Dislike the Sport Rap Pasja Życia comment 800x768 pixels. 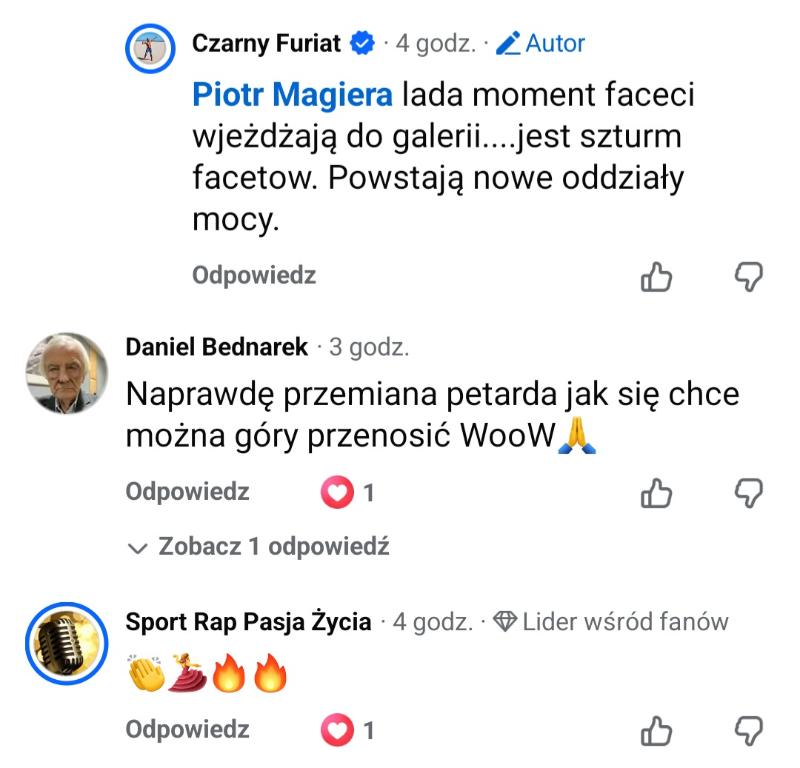pyautogui.click(x=749, y=730)
